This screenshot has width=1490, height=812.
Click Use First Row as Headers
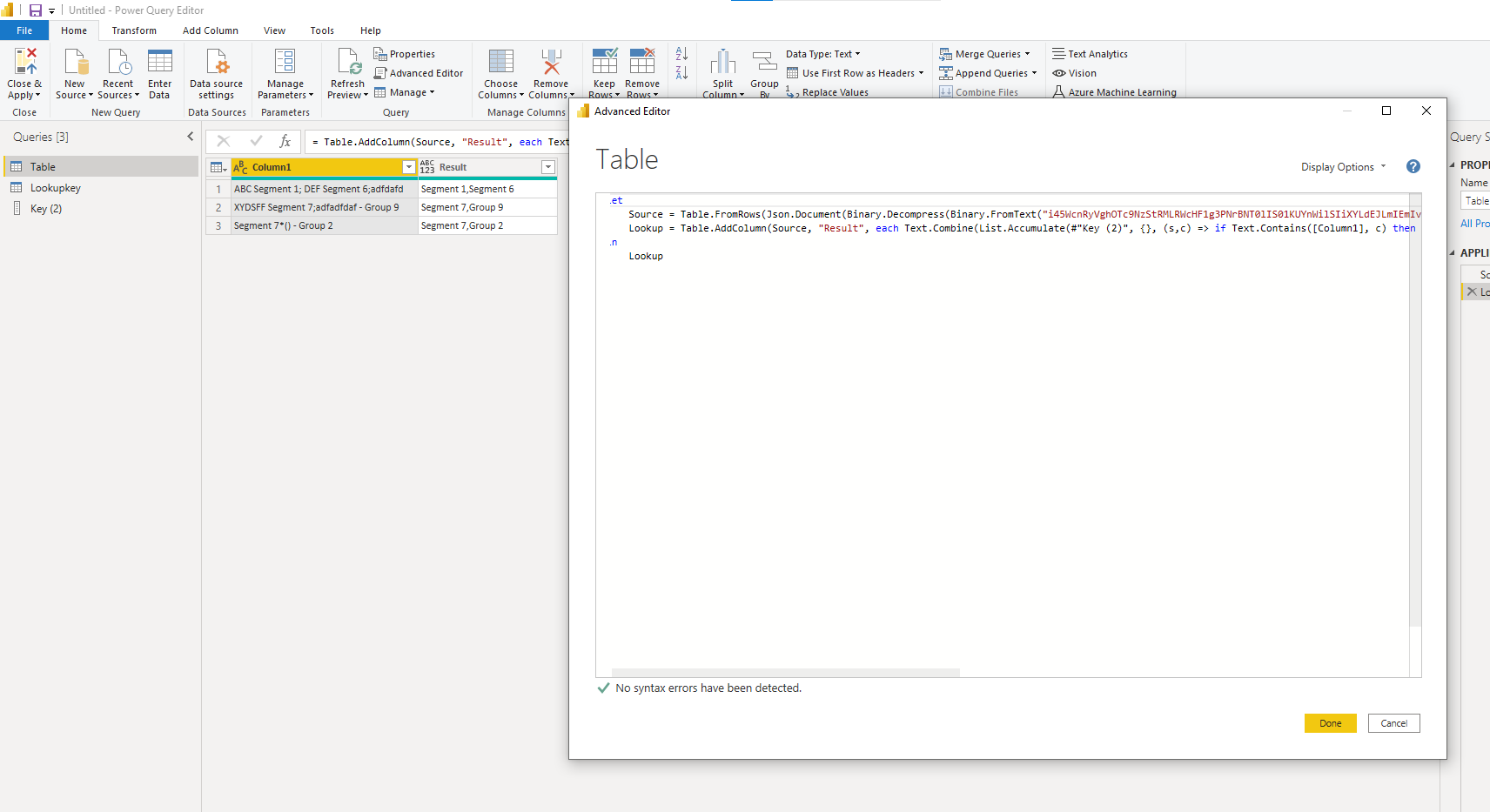[x=855, y=73]
